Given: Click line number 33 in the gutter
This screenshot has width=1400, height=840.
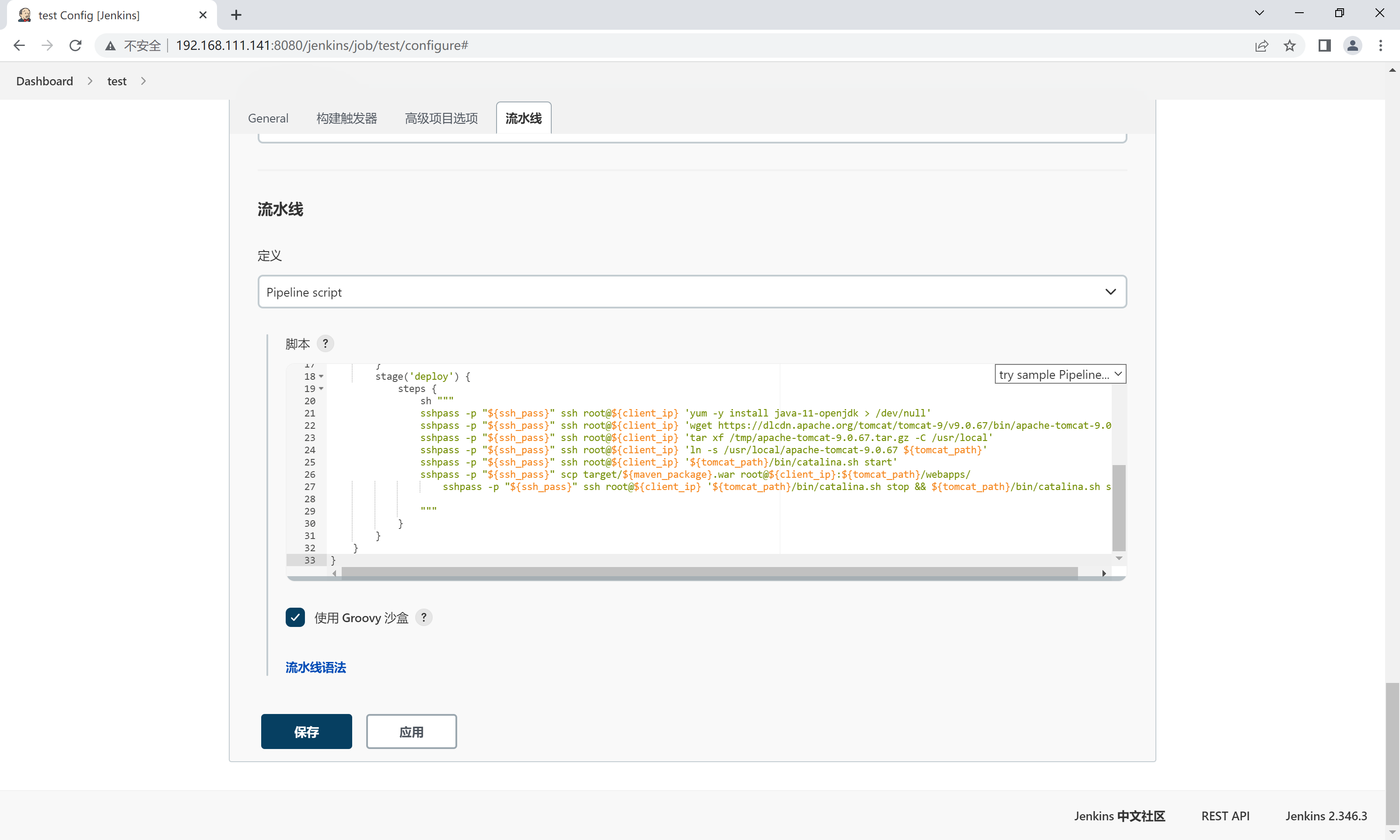Looking at the screenshot, I should 310,560.
